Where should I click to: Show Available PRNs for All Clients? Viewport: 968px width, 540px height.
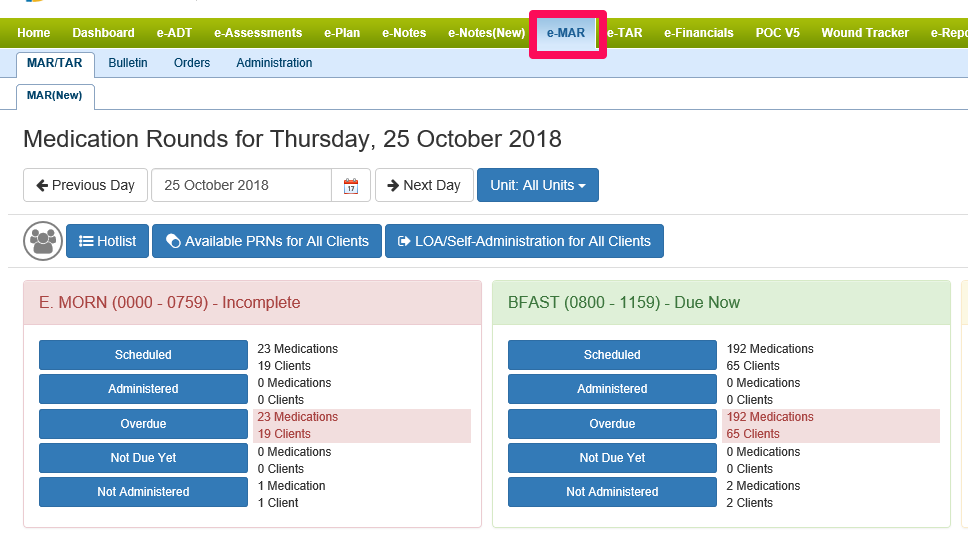pyautogui.click(x=267, y=241)
